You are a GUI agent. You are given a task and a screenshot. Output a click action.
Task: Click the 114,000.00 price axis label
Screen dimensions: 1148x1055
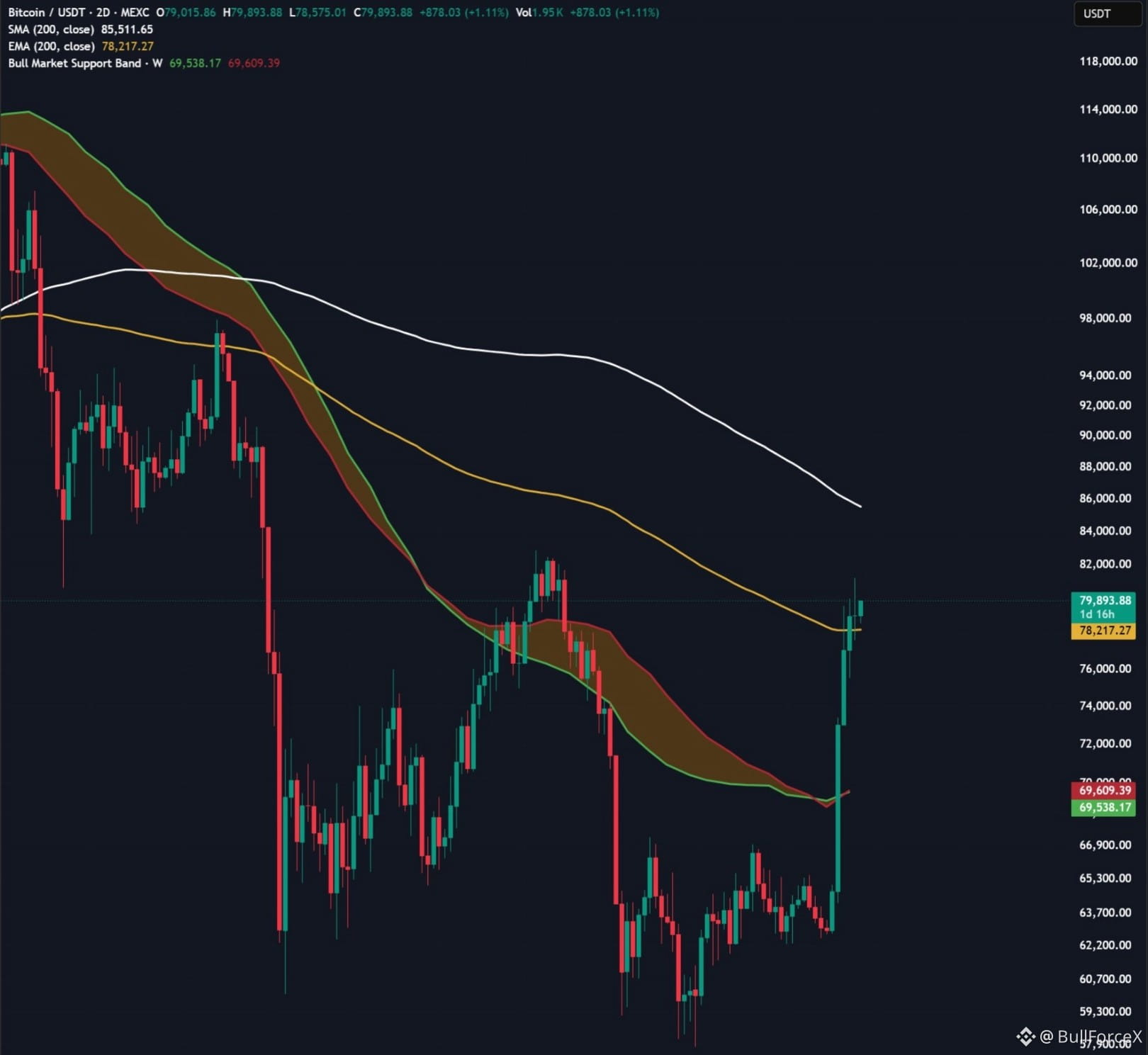click(1108, 110)
